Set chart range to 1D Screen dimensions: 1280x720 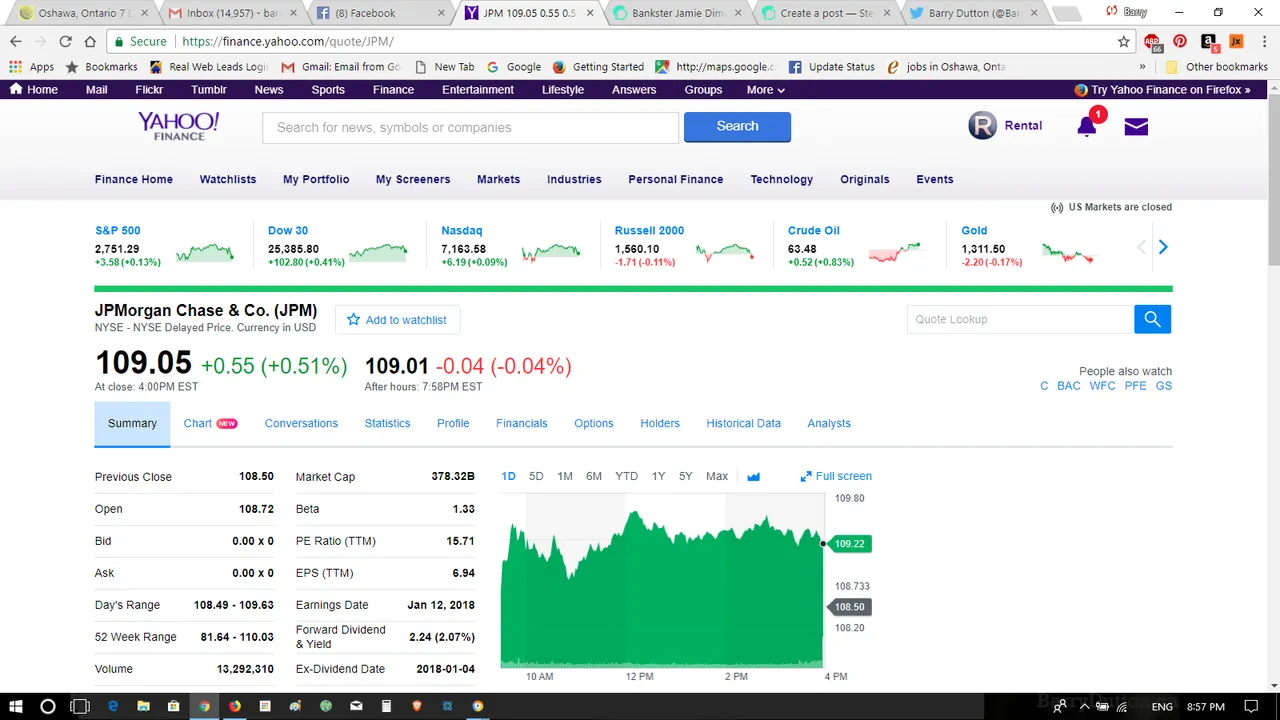508,477
